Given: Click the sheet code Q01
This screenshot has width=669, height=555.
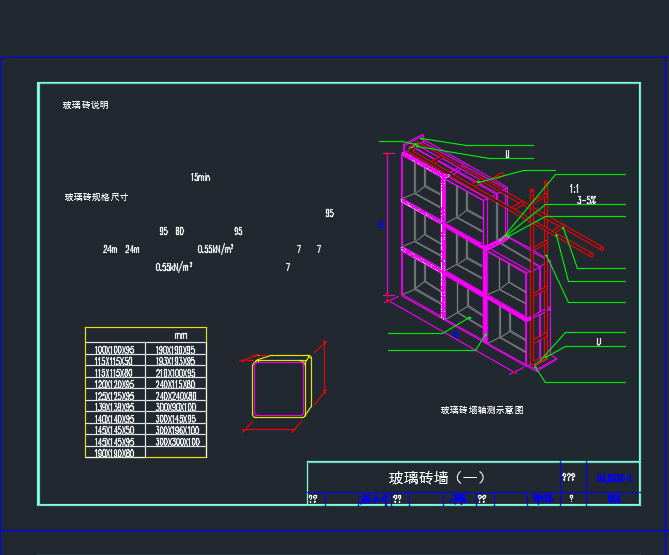Looking at the screenshot, I should [x=614, y=498].
